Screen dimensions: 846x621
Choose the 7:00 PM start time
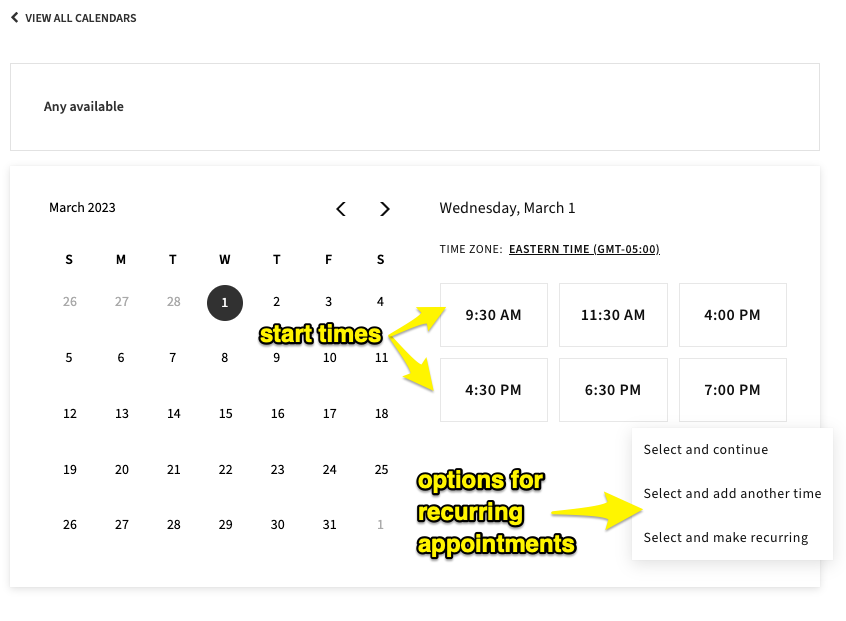tap(732, 389)
